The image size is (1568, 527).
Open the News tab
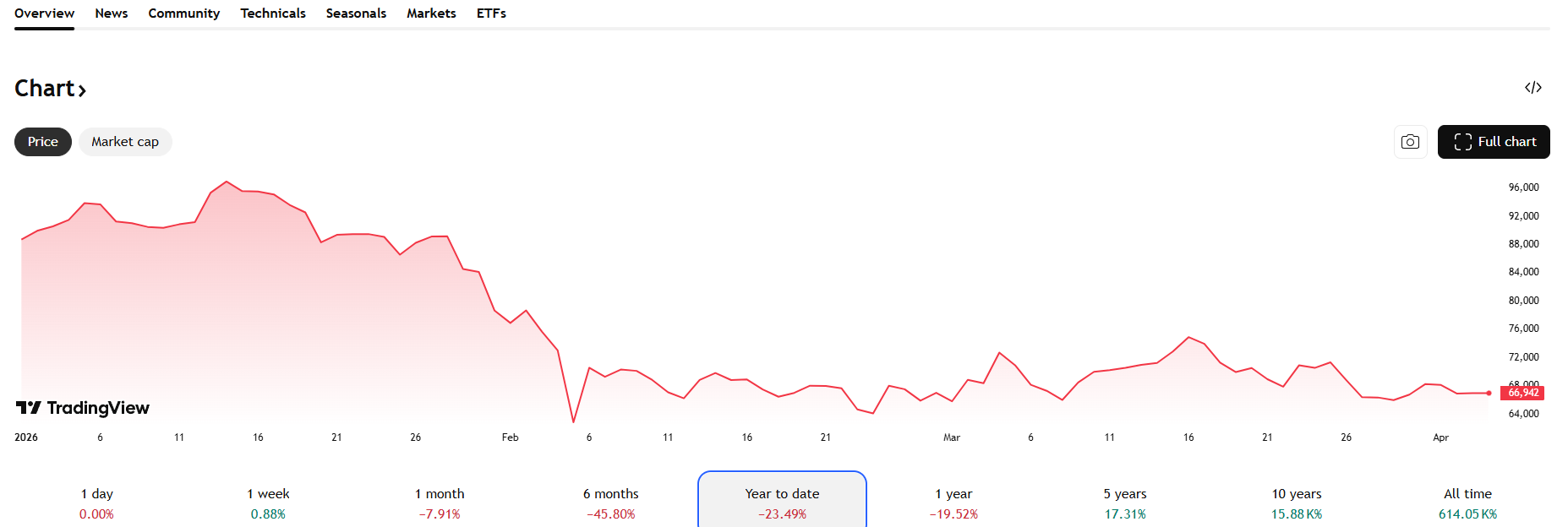112,14
